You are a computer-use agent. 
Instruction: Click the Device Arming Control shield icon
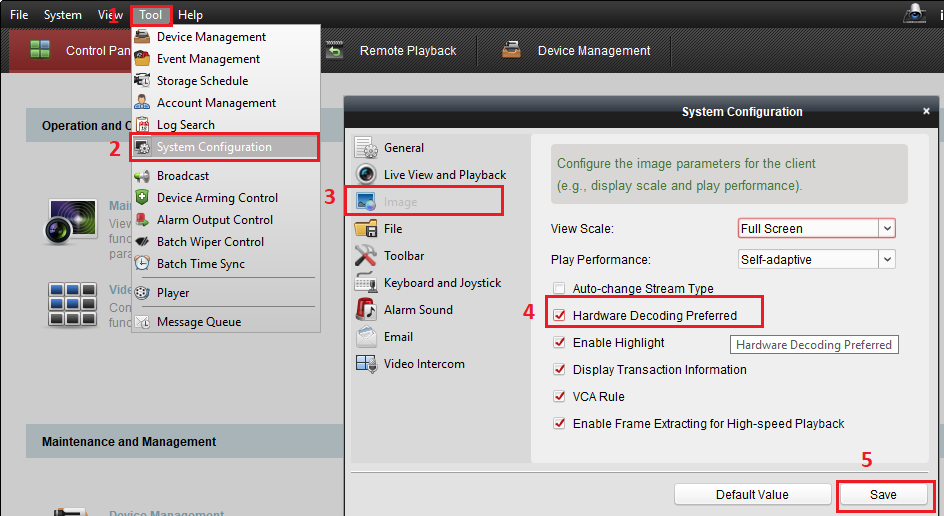point(142,198)
